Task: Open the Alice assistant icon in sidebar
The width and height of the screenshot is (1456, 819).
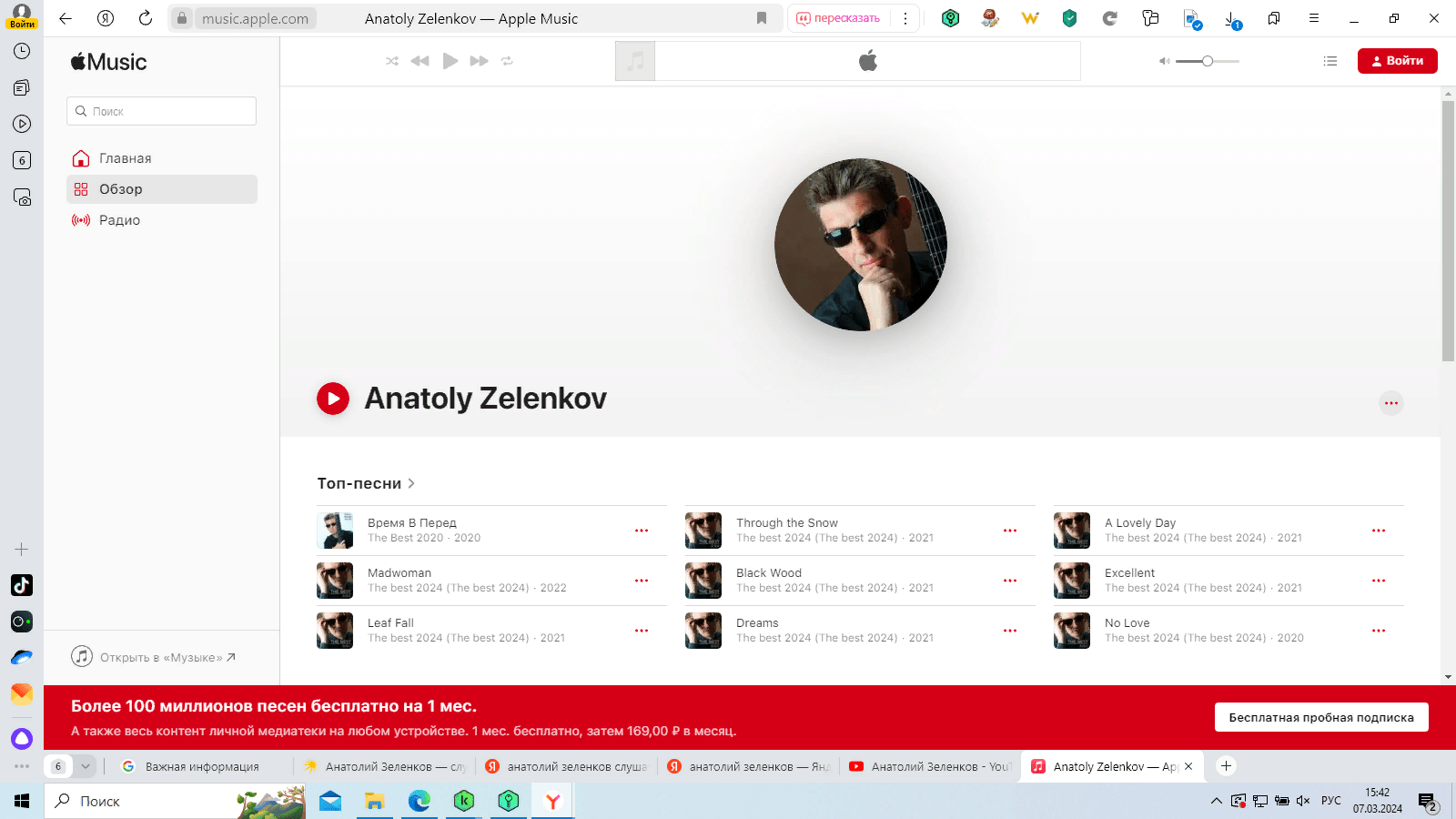Action: pyautogui.click(x=22, y=739)
